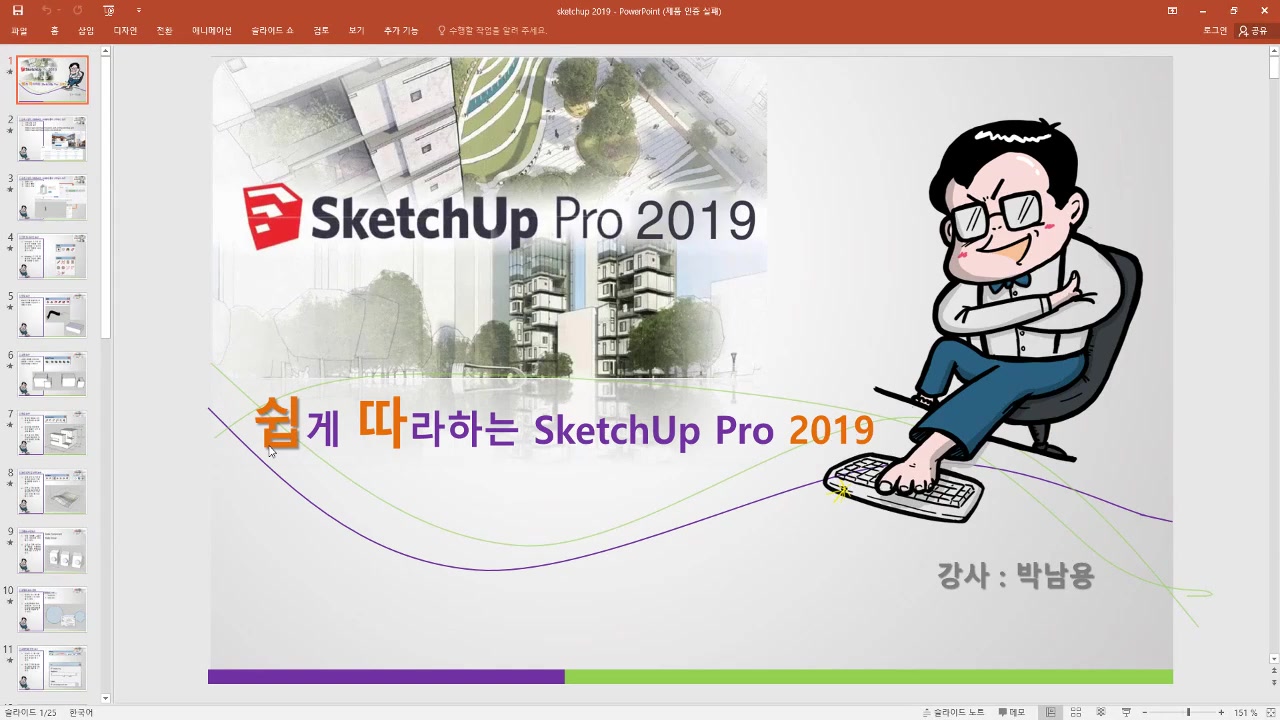Click the Save icon in quick access toolbar

[x=17, y=10]
